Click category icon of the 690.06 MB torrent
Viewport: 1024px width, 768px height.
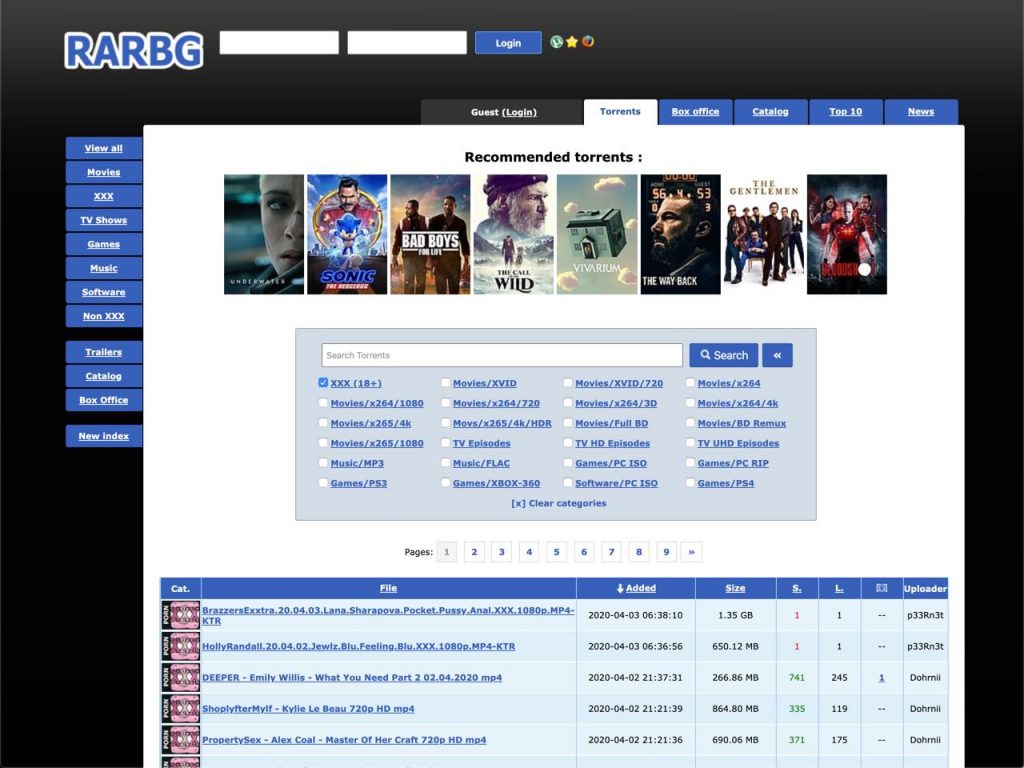click(181, 740)
